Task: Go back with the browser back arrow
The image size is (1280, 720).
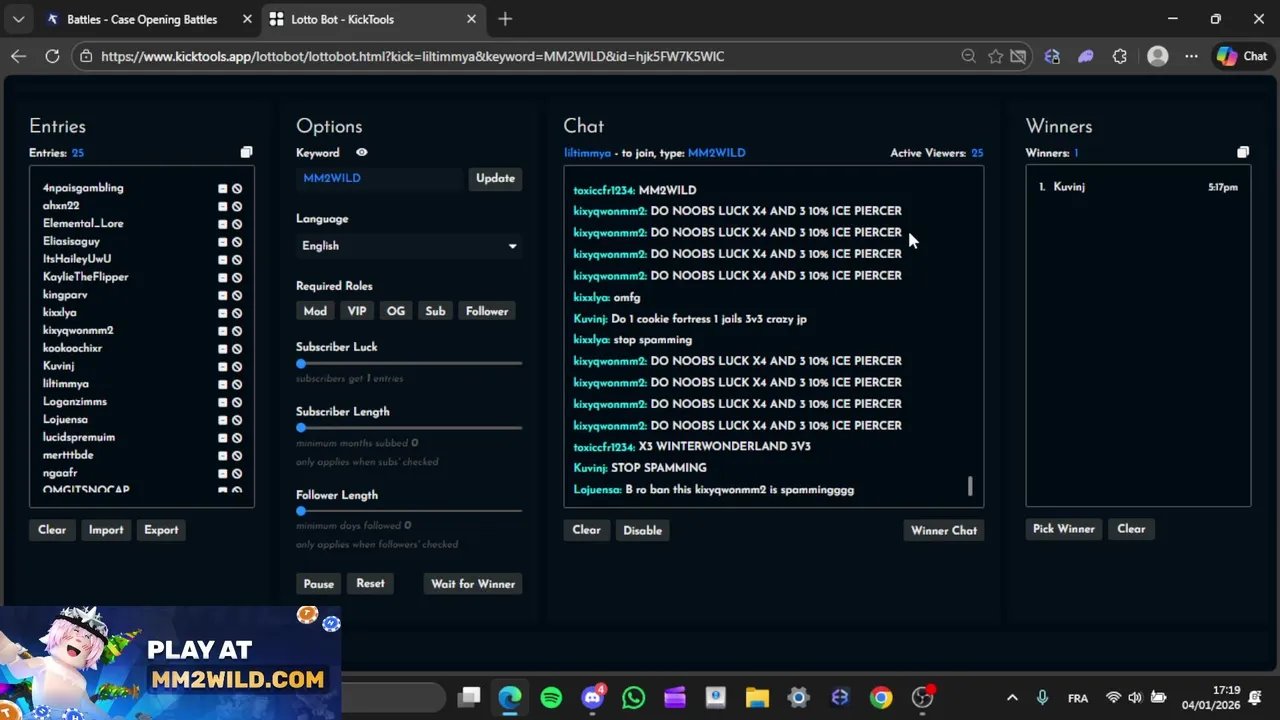Action: [x=18, y=56]
